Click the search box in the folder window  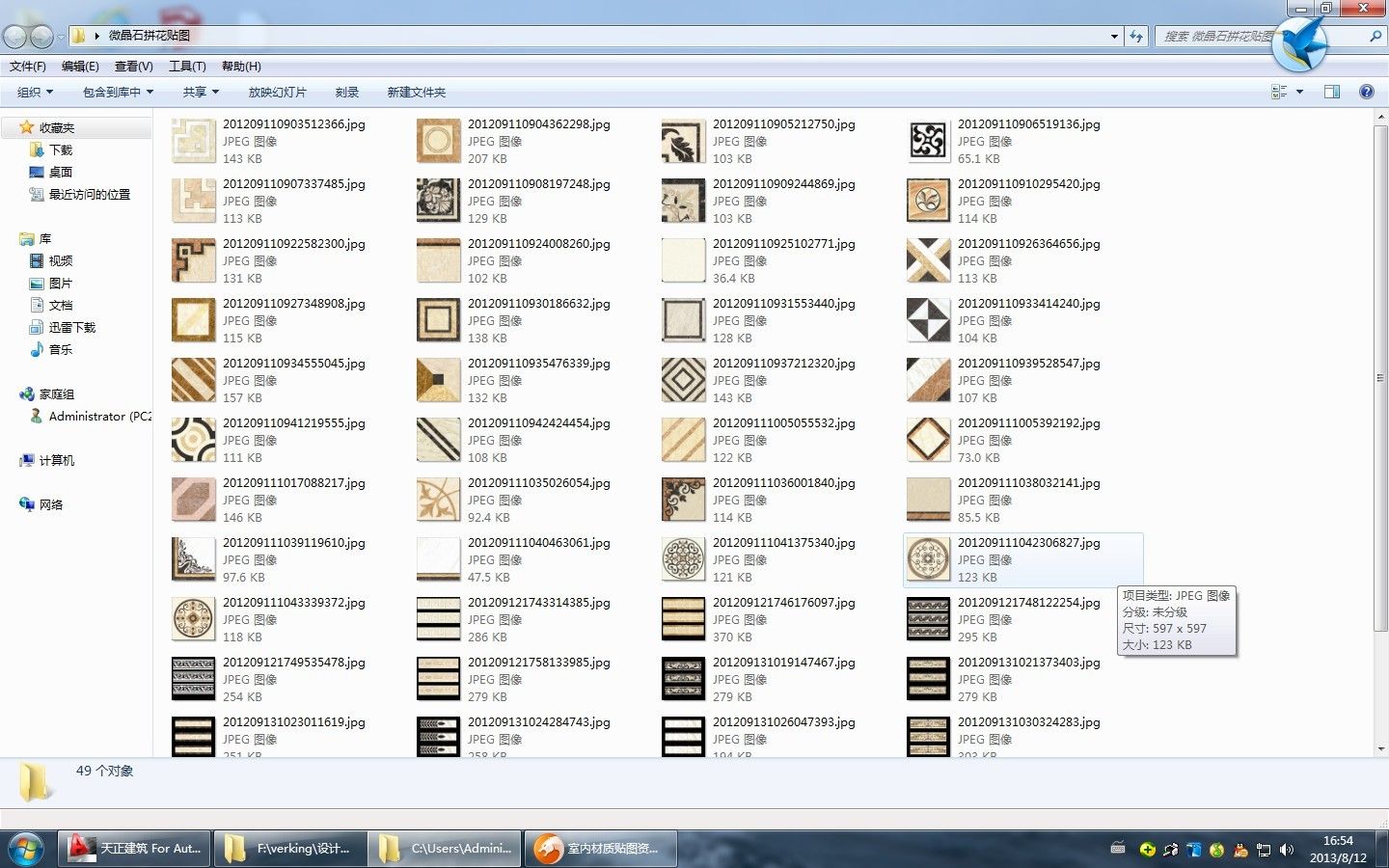(1217, 37)
